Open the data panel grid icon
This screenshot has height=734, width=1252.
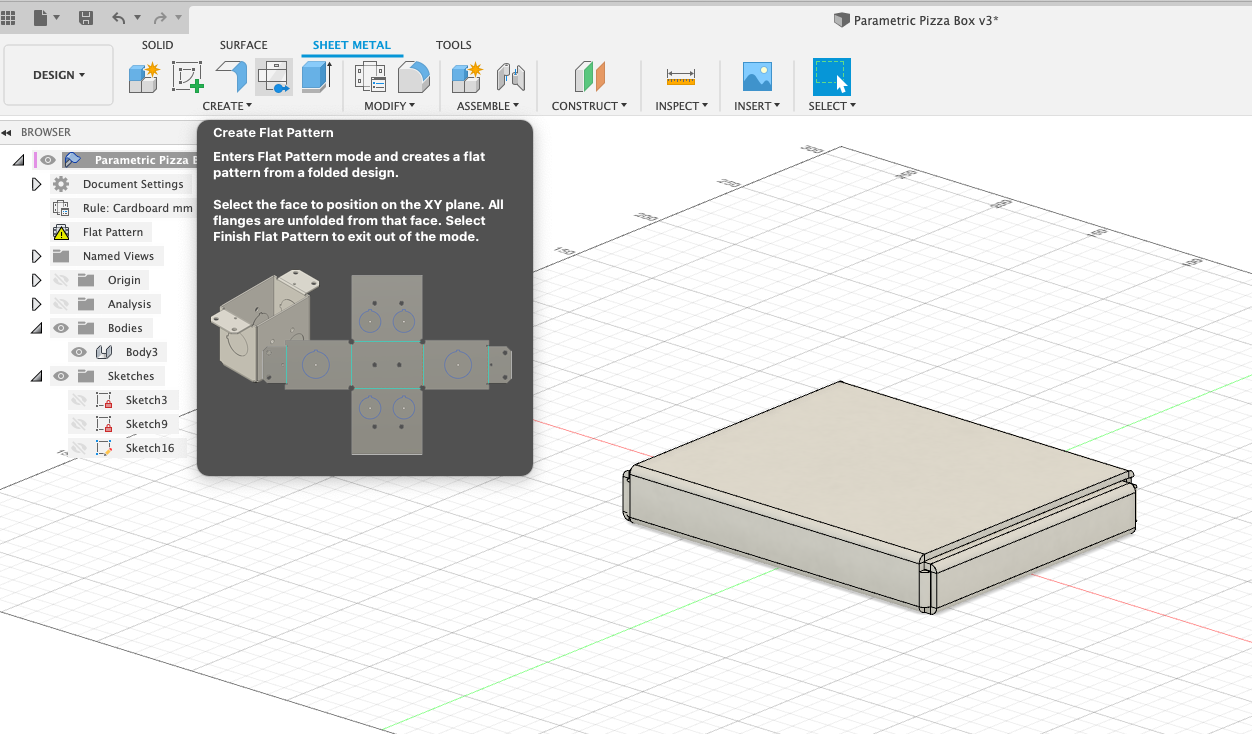(x=8, y=18)
